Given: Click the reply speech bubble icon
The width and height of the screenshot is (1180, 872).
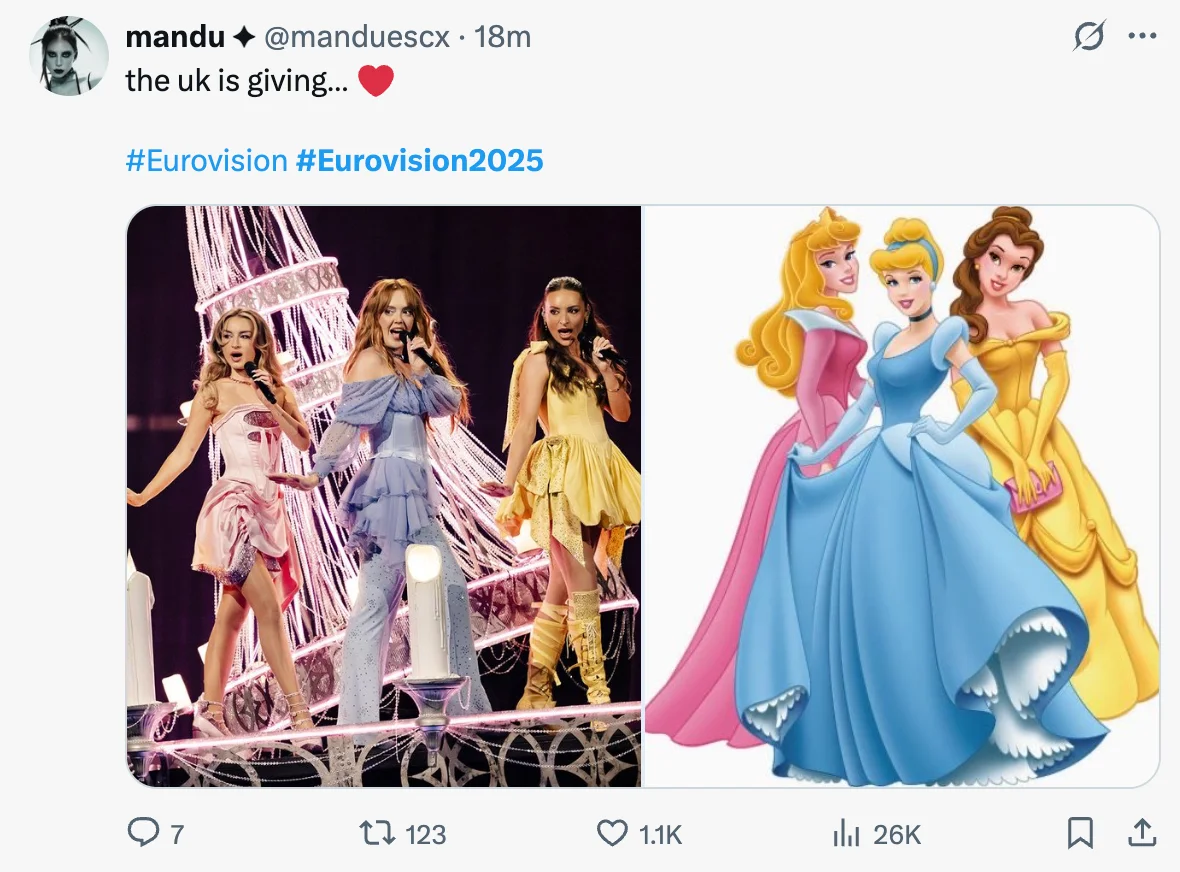Looking at the screenshot, I should pyautogui.click(x=145, y=833).
